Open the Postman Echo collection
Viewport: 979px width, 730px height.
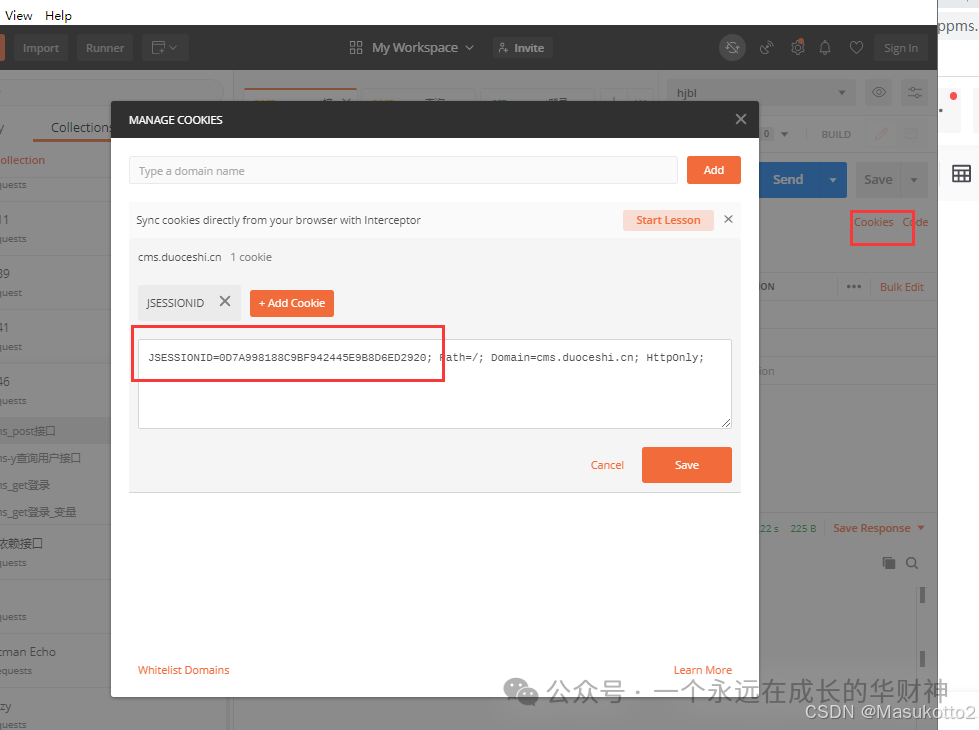[x=55, y=660]
